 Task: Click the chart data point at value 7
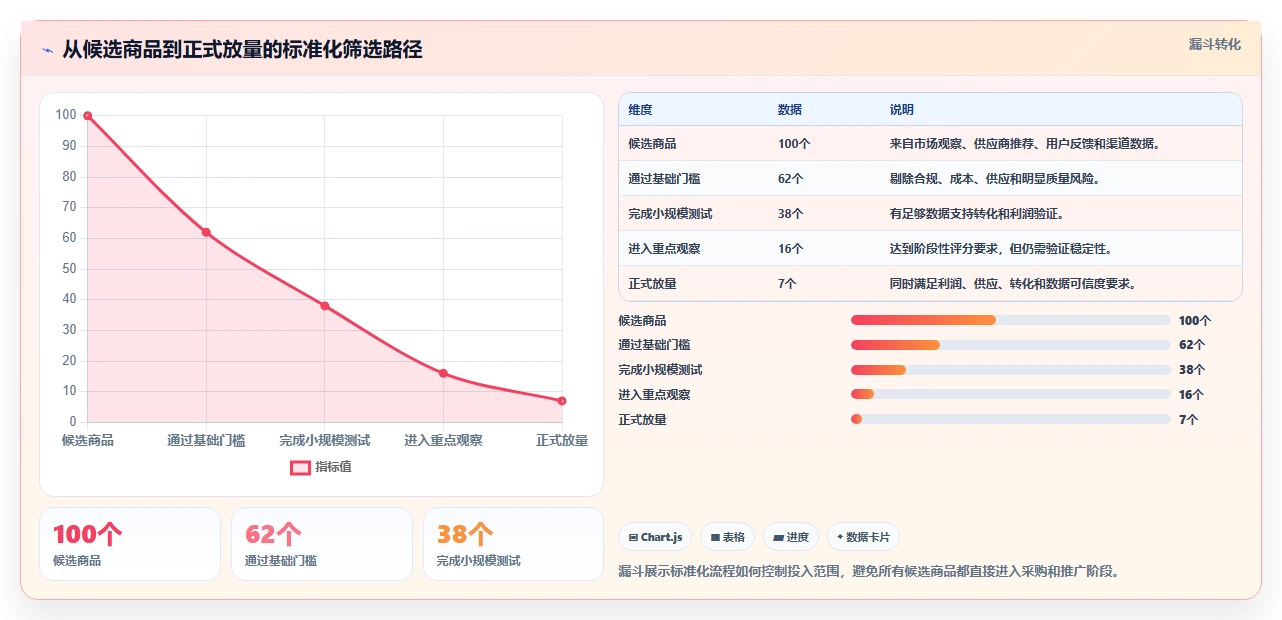[562, 401]
